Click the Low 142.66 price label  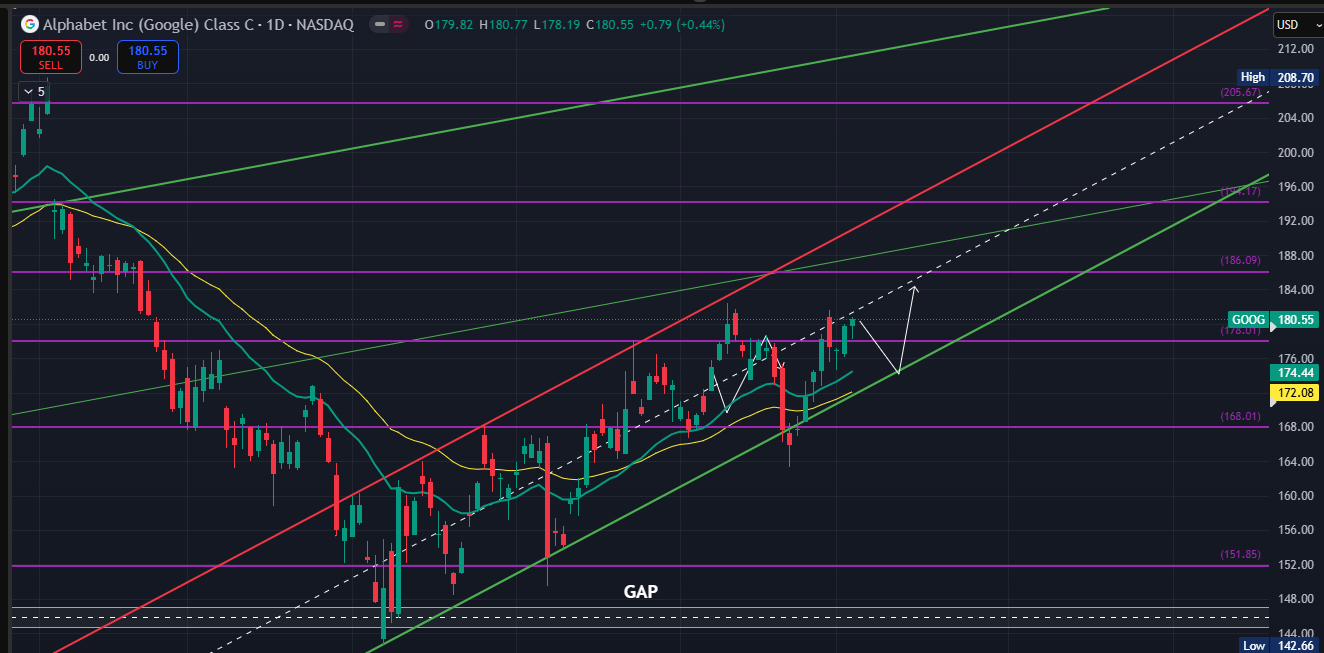[x=1280, y=646]
